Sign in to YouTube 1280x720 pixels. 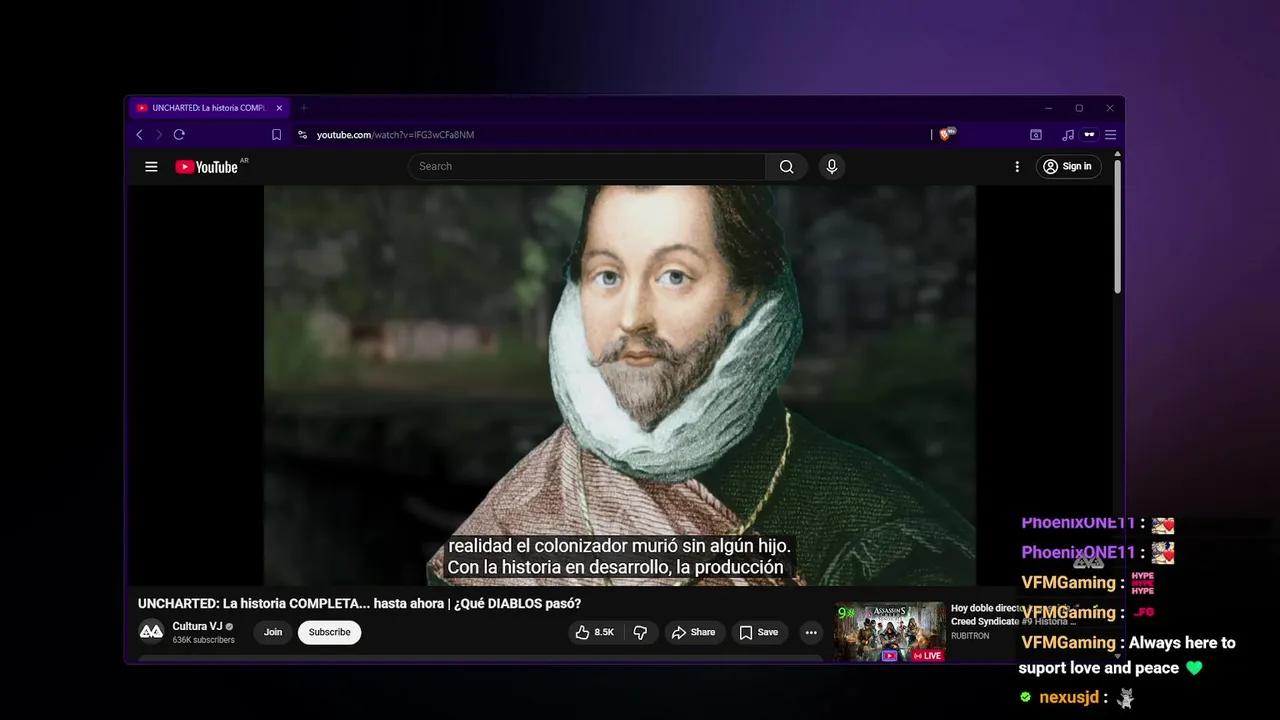pyautogui.click(x=1068, y=167)
